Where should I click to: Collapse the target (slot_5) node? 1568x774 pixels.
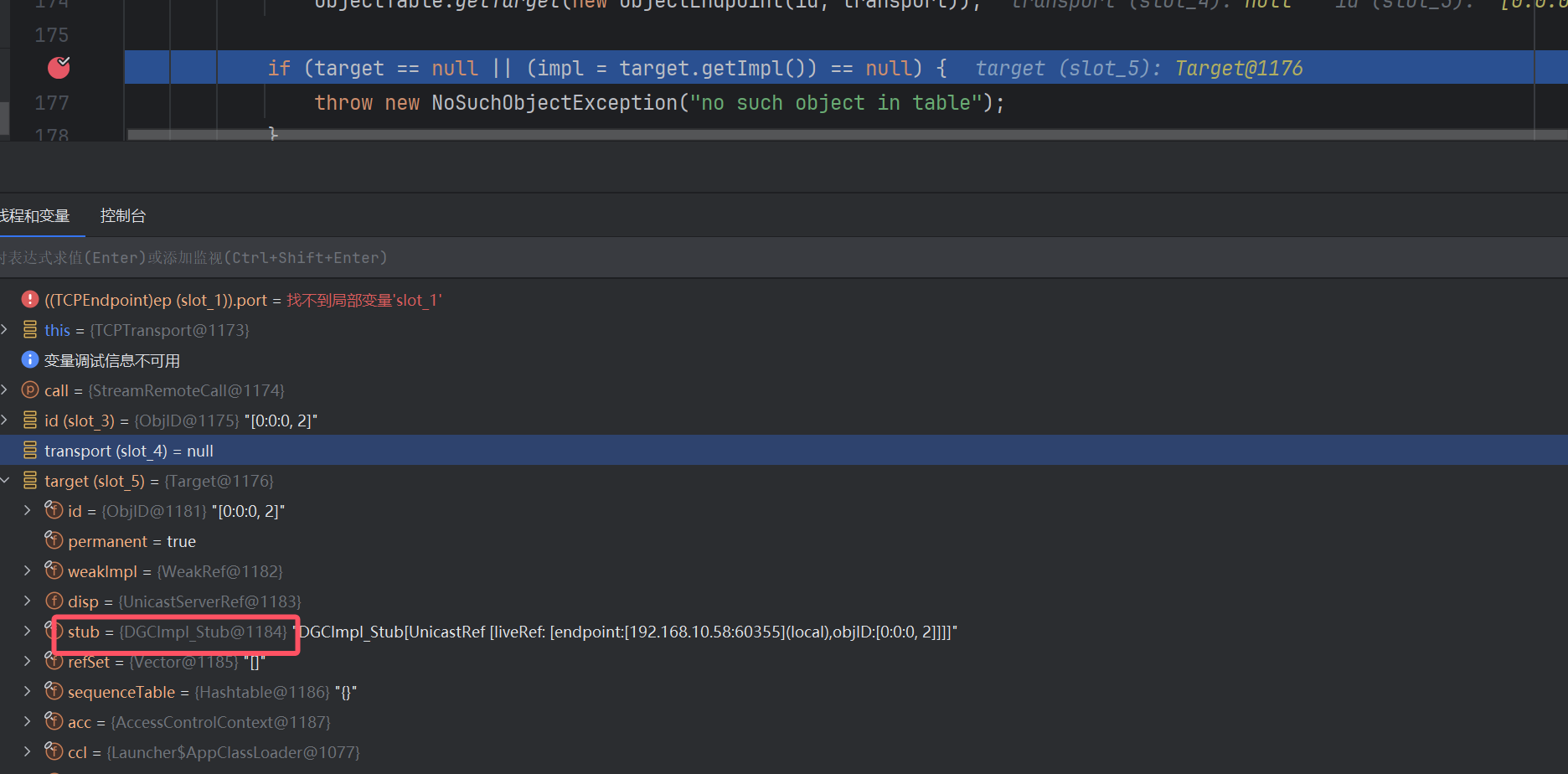point(5,480)
